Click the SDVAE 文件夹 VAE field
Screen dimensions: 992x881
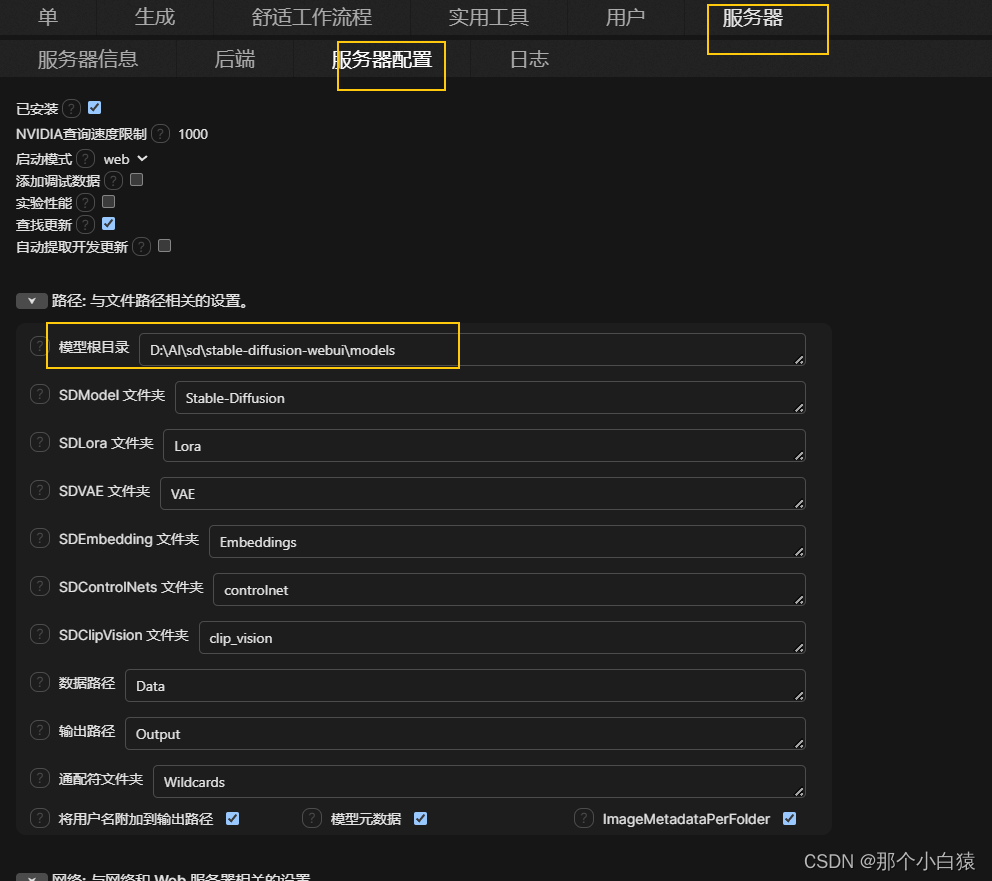pos(483,494)
